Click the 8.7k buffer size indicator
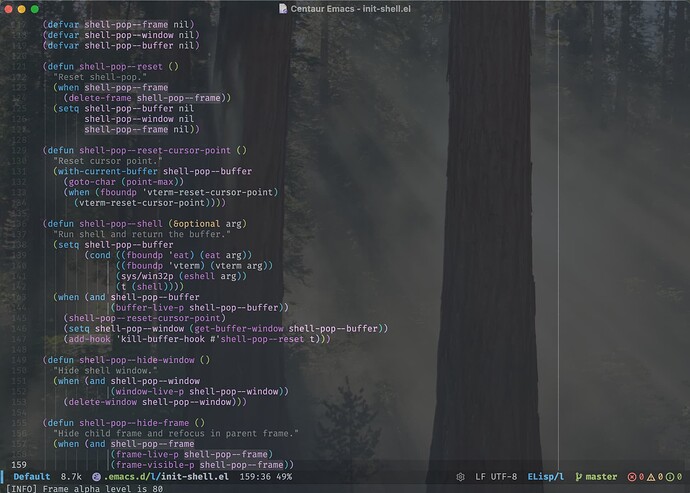Image resolution: width=690 pixels, height=493 pixels. coord(71,477)
